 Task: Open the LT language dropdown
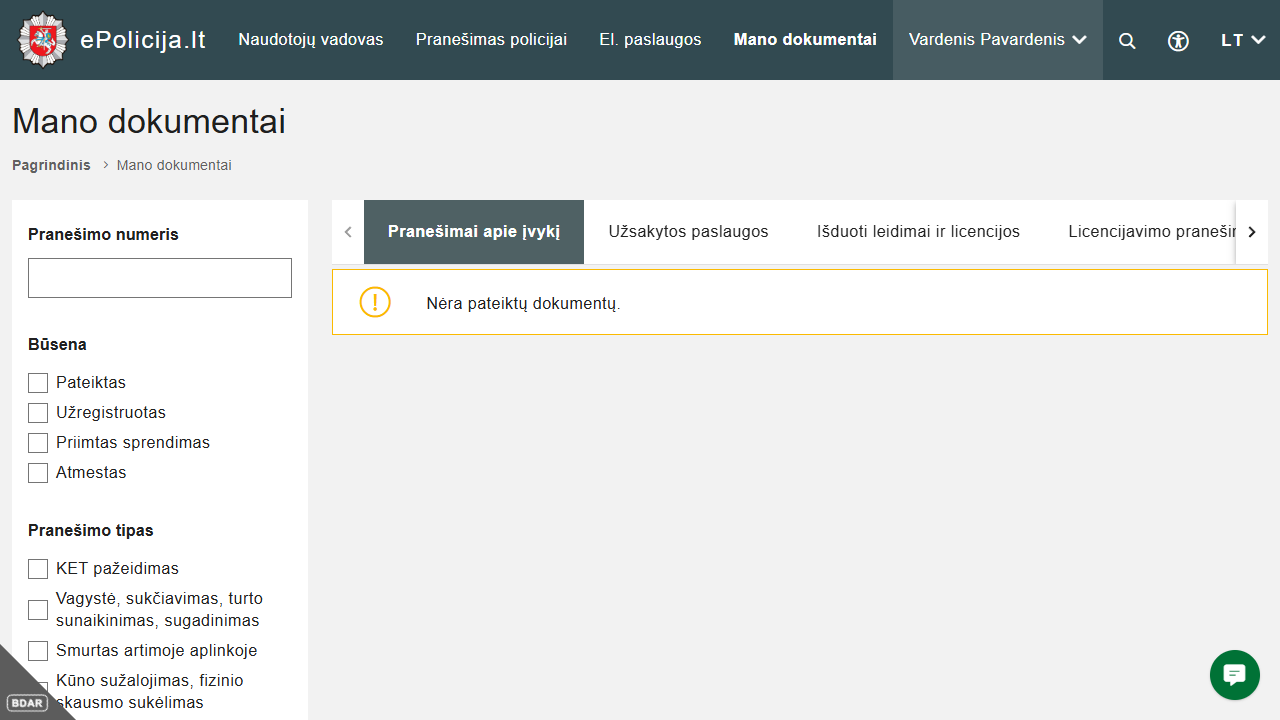1243,40
